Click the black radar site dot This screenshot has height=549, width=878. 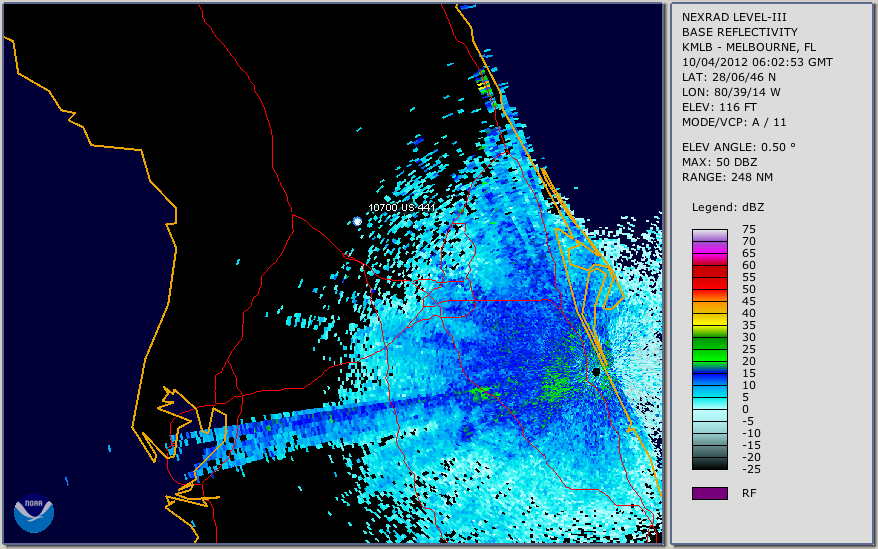[596, 371]
